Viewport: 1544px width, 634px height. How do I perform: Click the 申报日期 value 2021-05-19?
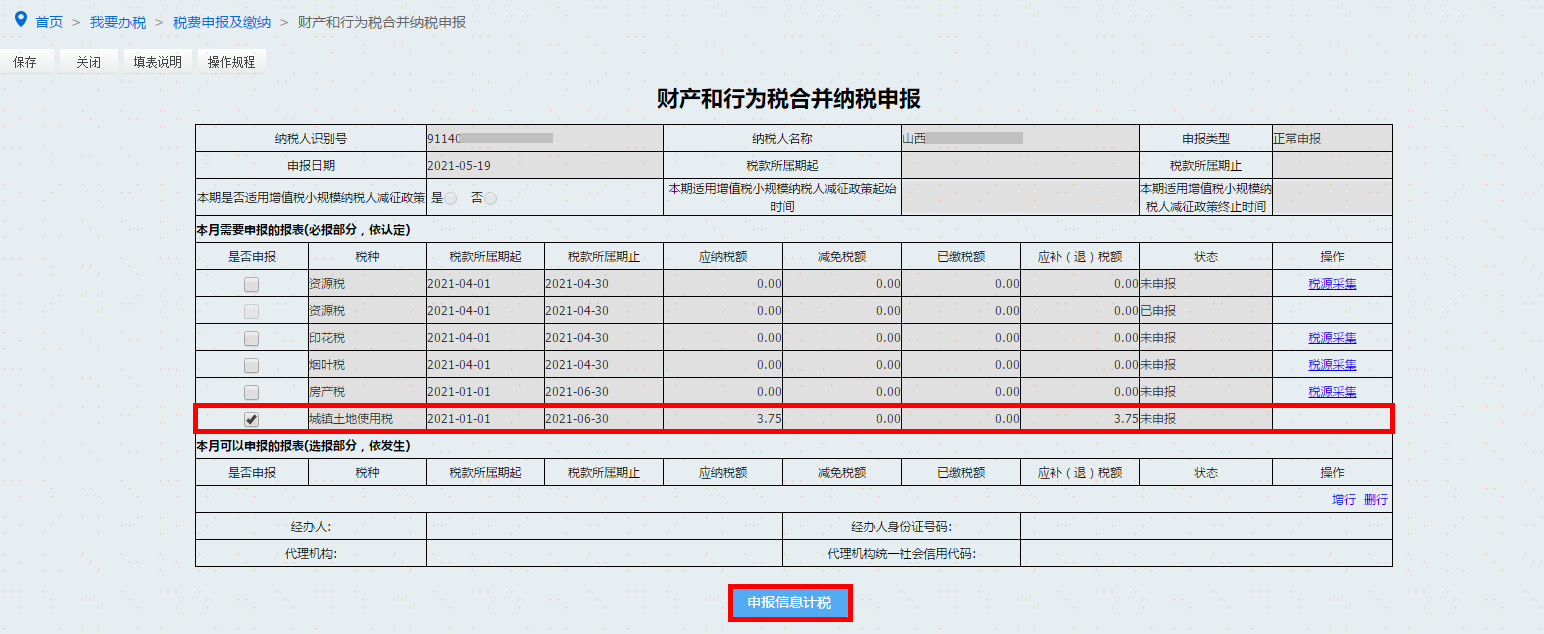point(459,166)
